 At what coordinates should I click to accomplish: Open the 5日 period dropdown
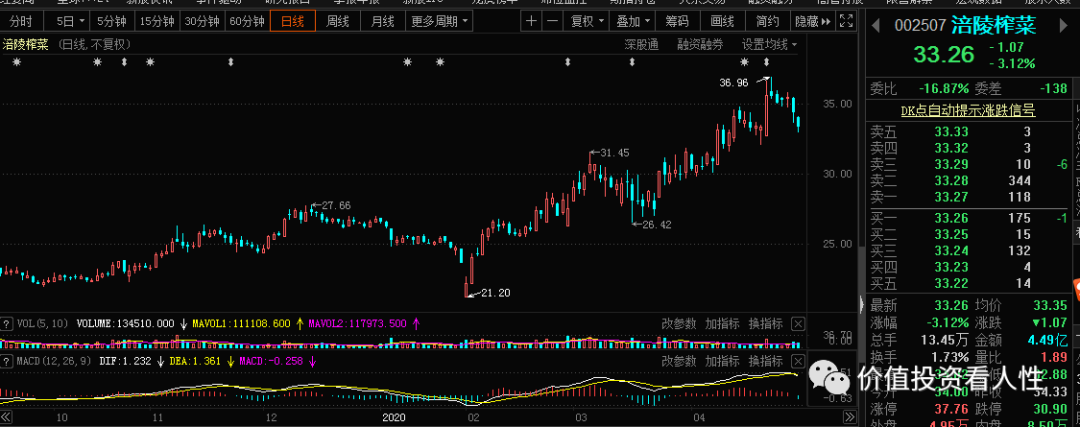tap(71, 21)
